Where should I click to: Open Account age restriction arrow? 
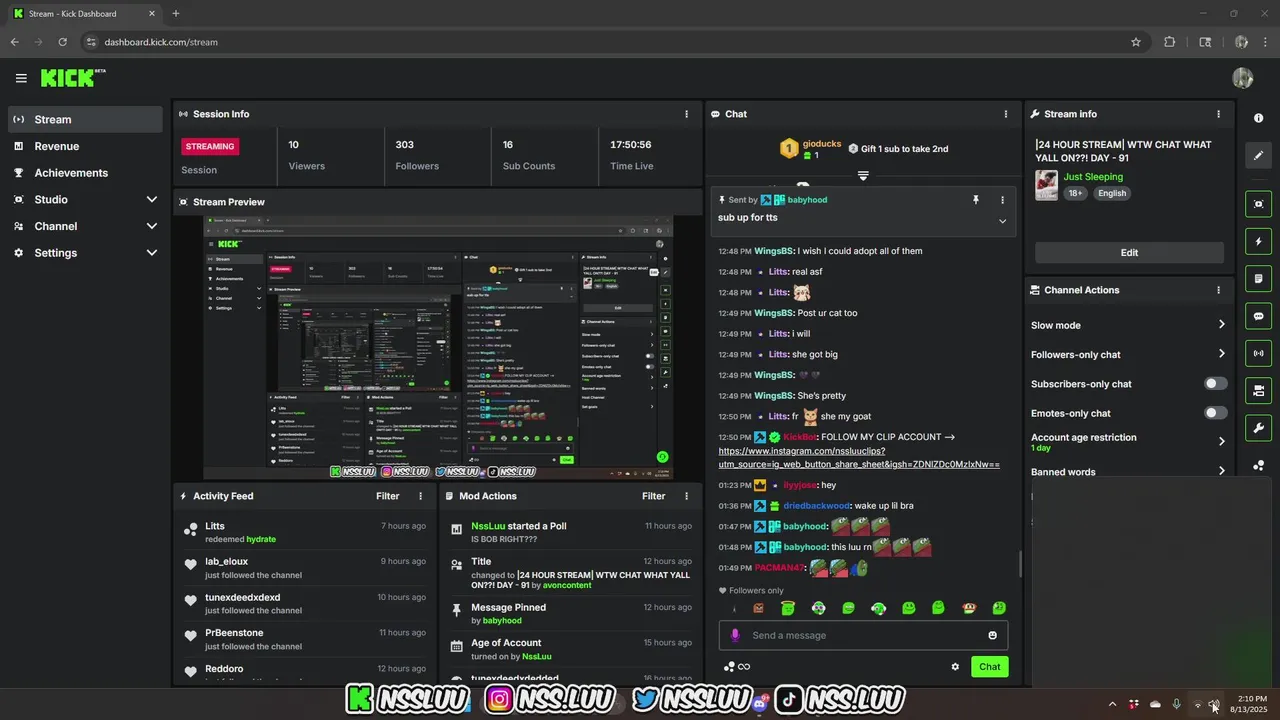(1221, 442)
